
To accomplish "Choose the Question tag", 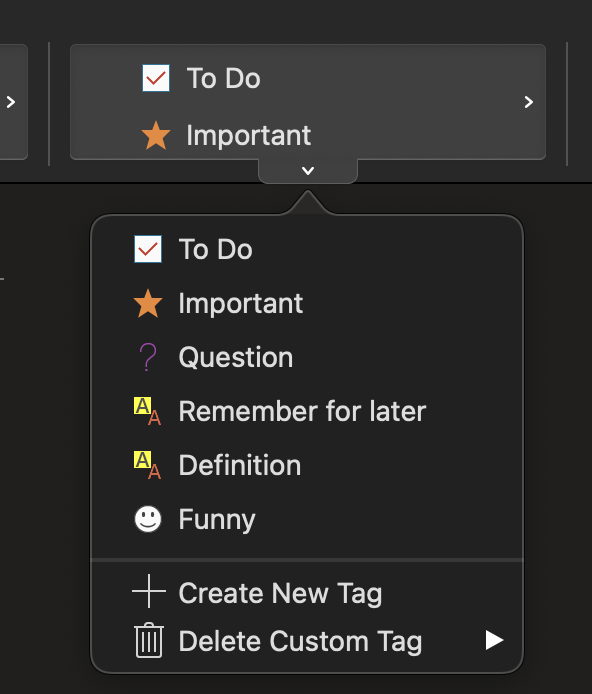I will pos(307,357).
